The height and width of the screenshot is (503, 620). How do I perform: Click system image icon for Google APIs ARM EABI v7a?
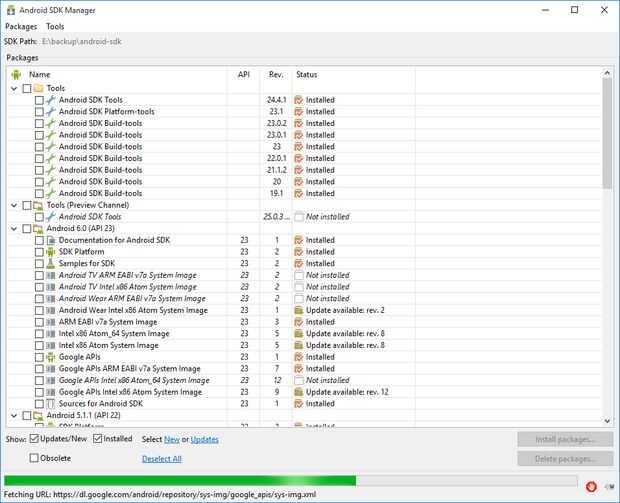[x=51, y=369]
